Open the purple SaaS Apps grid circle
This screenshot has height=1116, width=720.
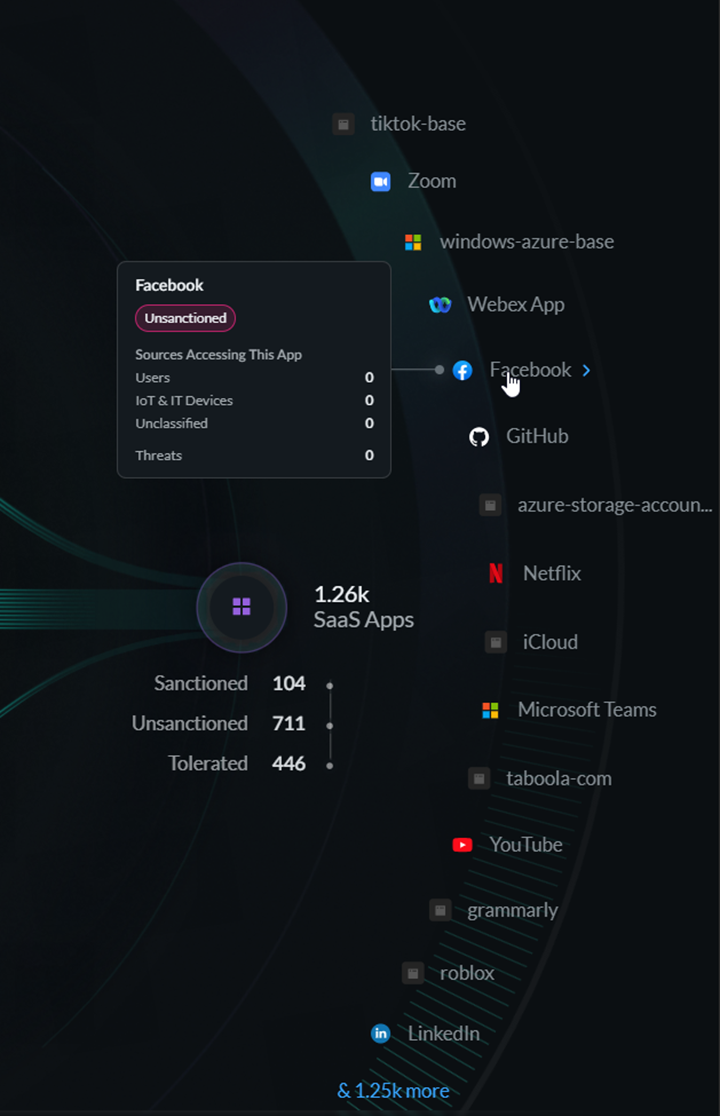pos(242,607)
